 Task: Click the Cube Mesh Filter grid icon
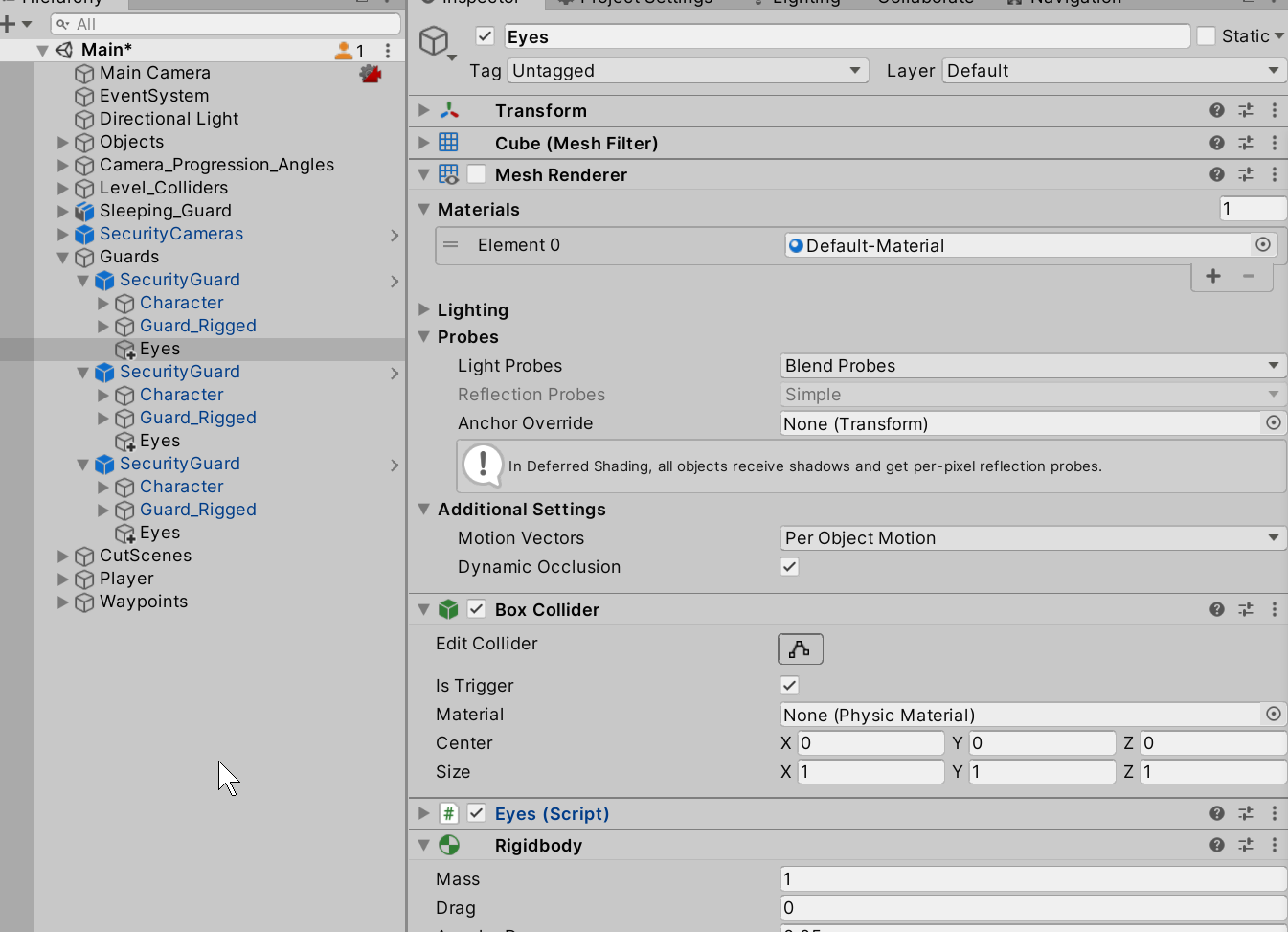[x=448, y=143]
